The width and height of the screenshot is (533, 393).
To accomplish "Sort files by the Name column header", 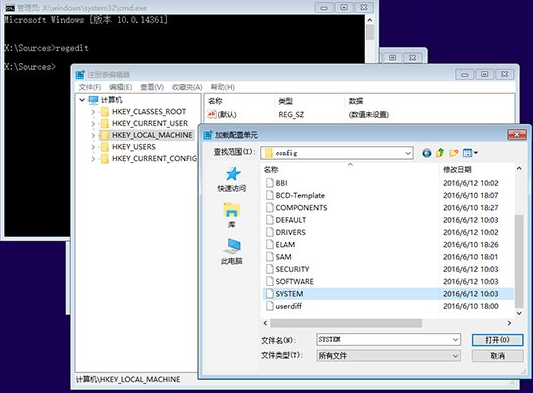I will [351, 169].
